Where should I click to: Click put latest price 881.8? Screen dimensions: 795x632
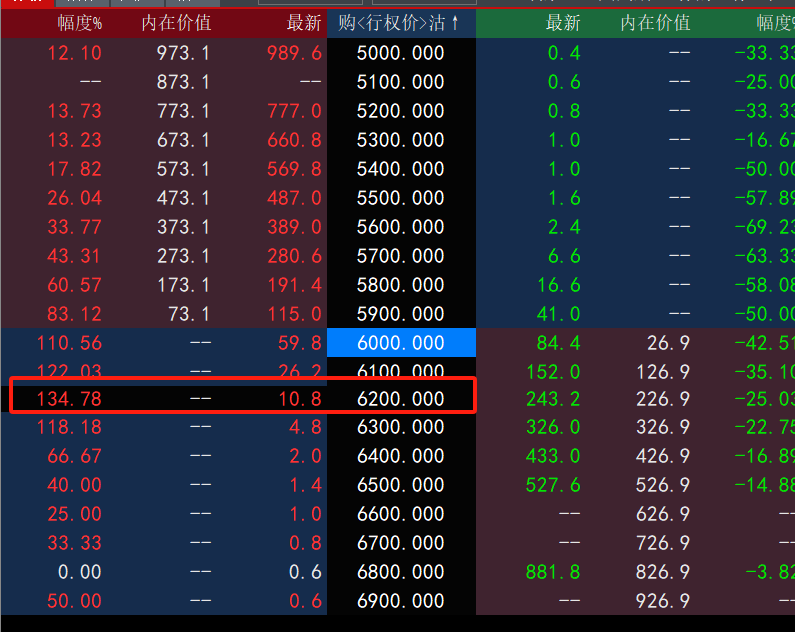coord(553,573)
